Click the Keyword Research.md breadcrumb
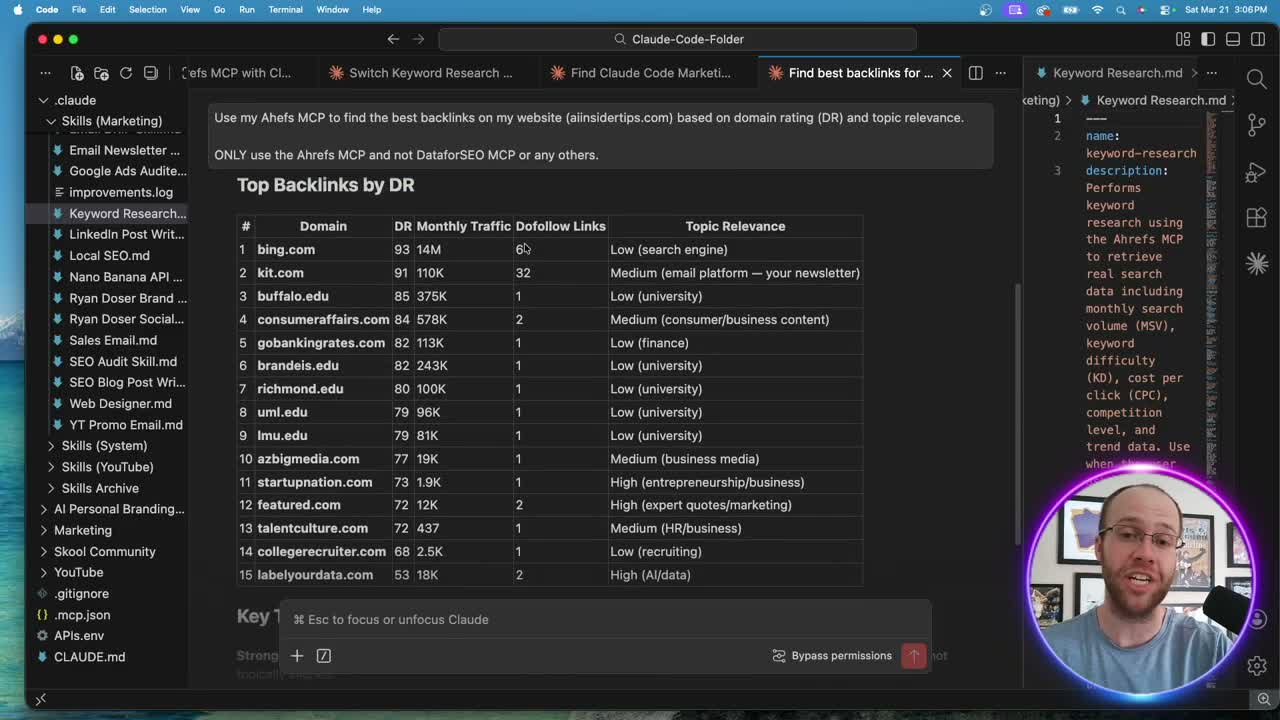1280x720 pixels. [x=1159, y=100]
